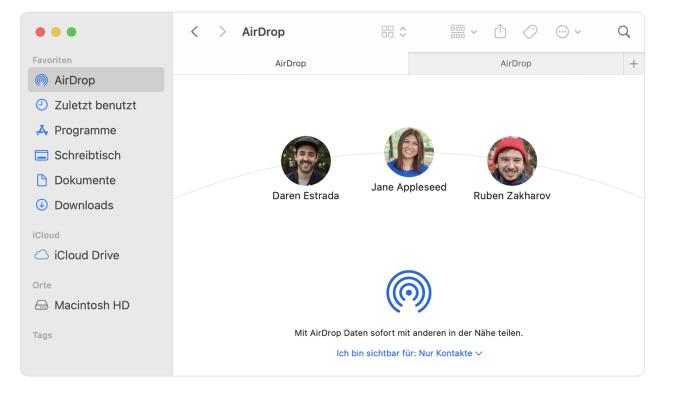Click the Dokumente document icon
The width and height of the screenshot is (680, 404).
click(x=42, y=180)
